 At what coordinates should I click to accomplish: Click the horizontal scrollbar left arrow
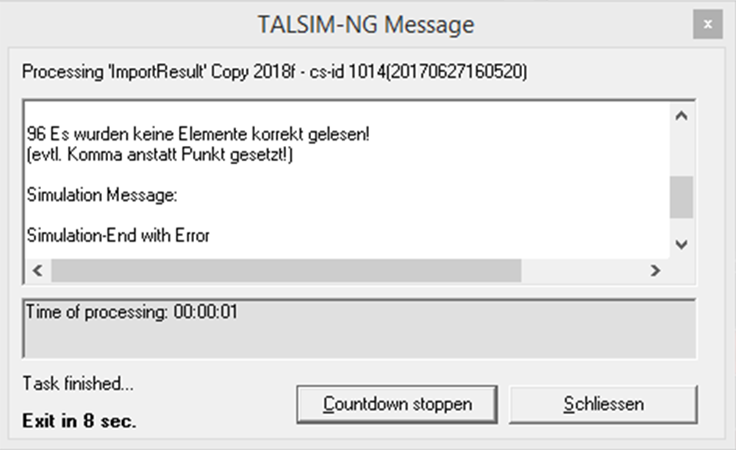pyautogui.click(x=38, y=270)
